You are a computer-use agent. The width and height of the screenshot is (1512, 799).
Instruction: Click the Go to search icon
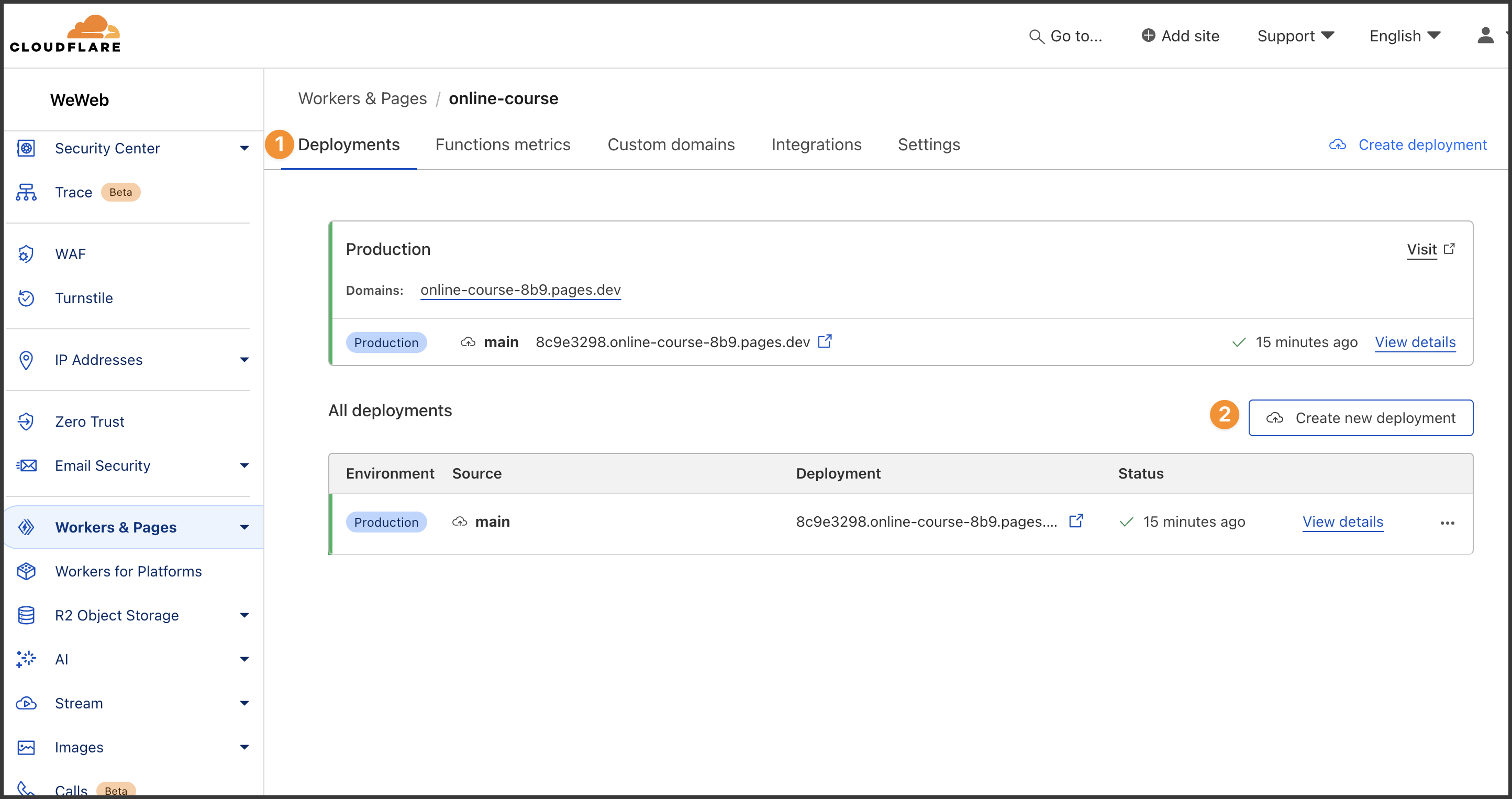pyautogui.click(x=1036, y=36)
